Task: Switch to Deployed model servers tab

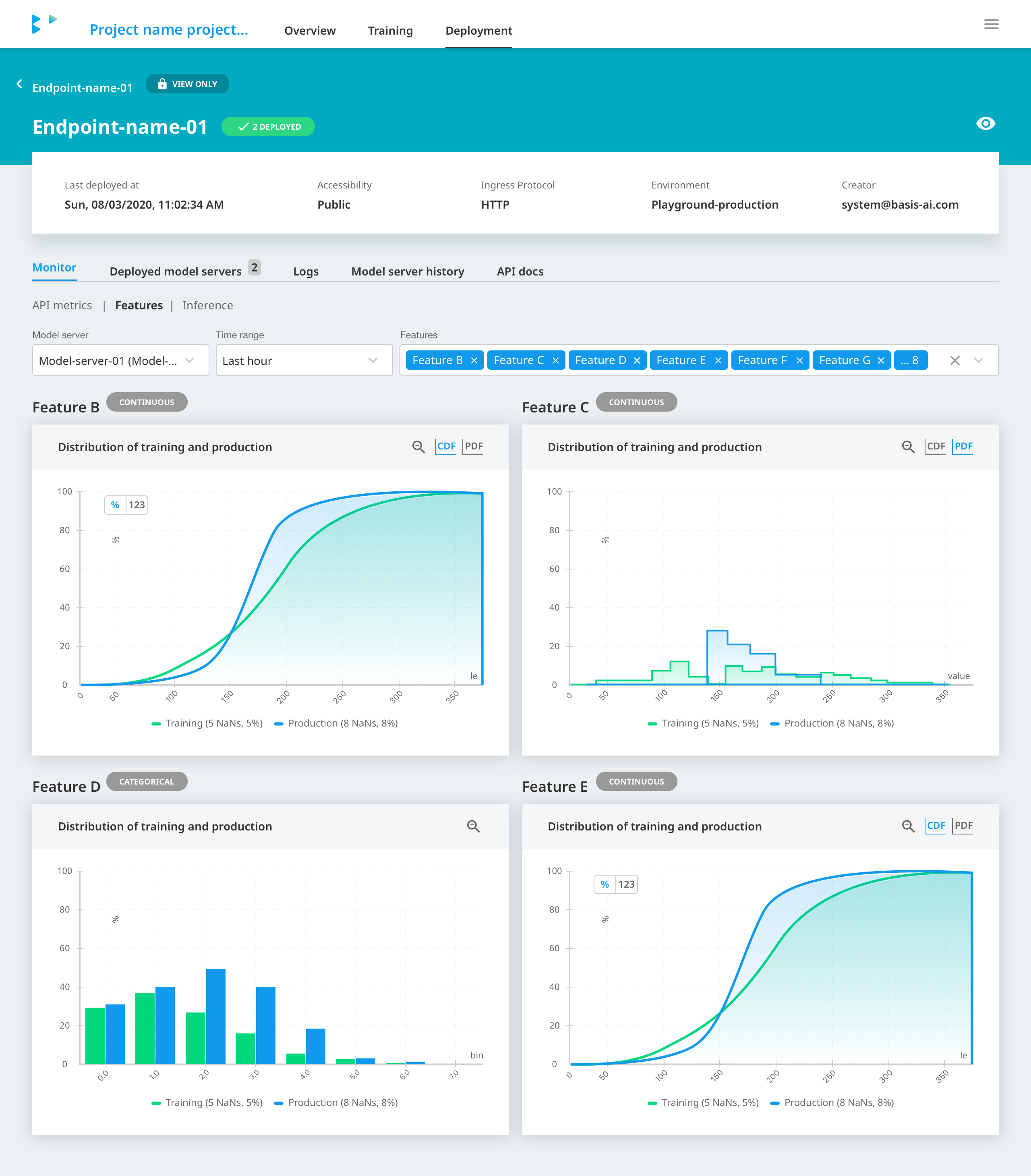Action: tap(176, 271)
